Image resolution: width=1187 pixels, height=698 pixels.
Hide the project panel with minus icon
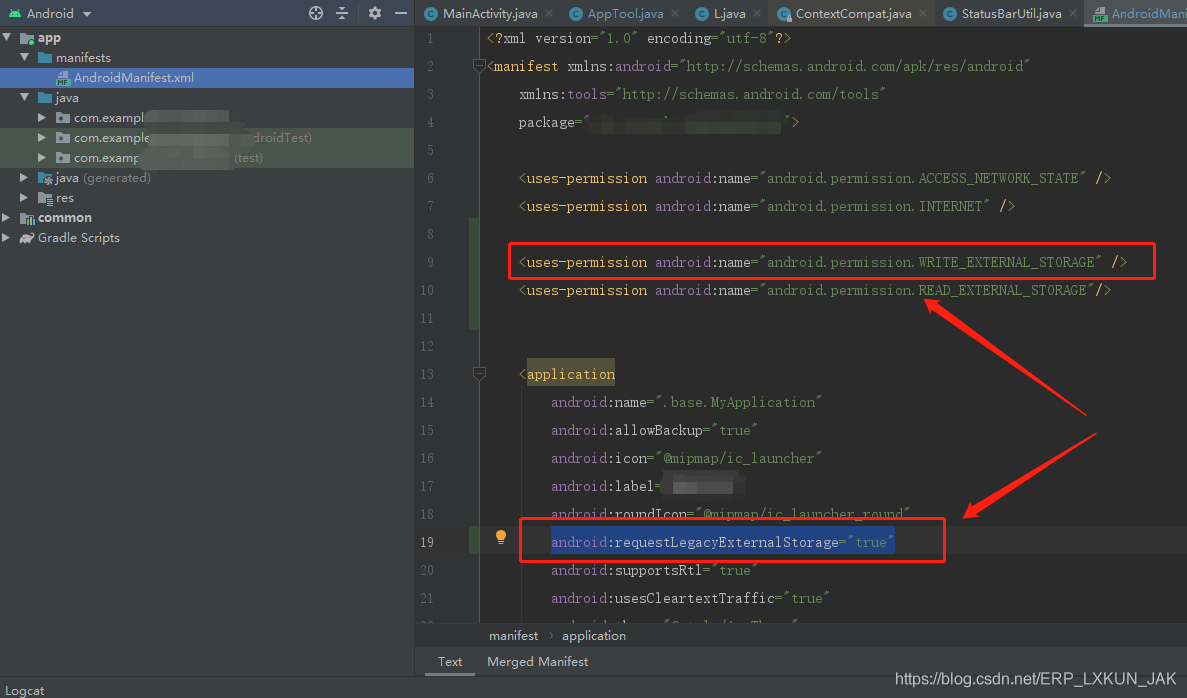(400, 13)
